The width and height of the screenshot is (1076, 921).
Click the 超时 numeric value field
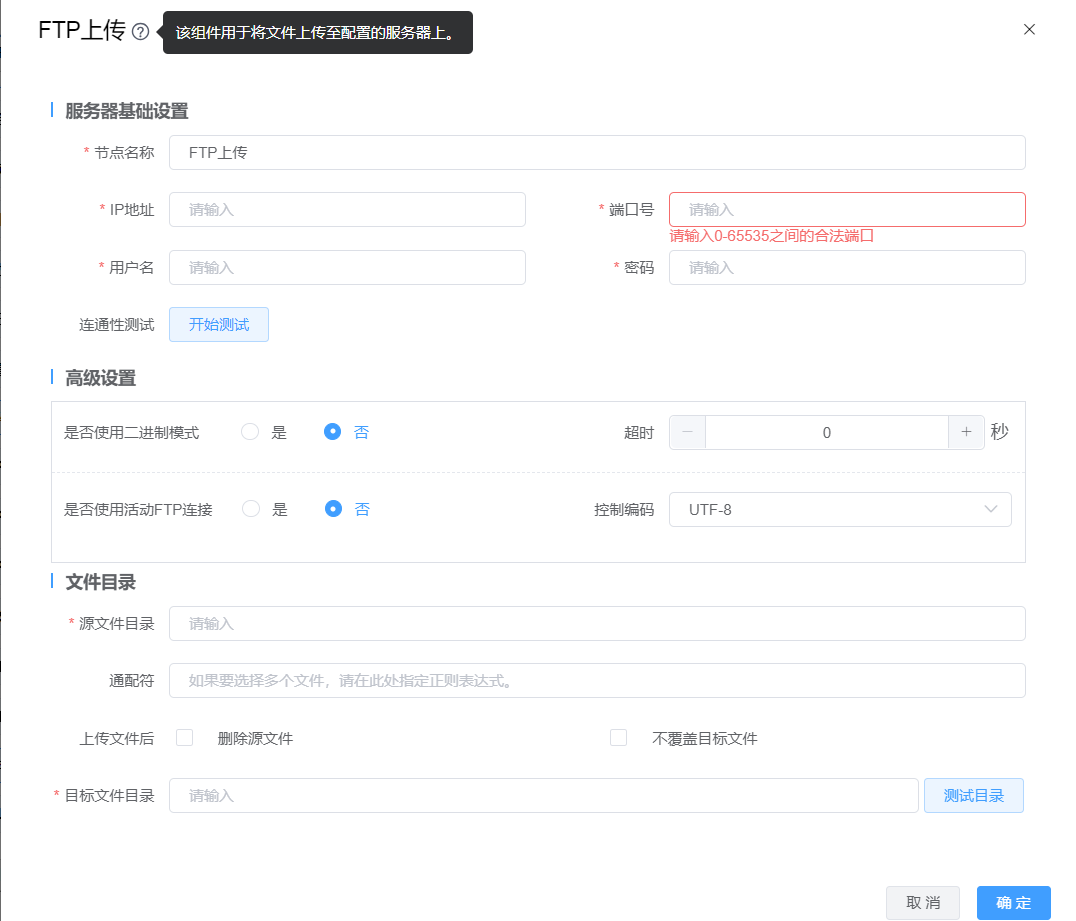[826, 432]
